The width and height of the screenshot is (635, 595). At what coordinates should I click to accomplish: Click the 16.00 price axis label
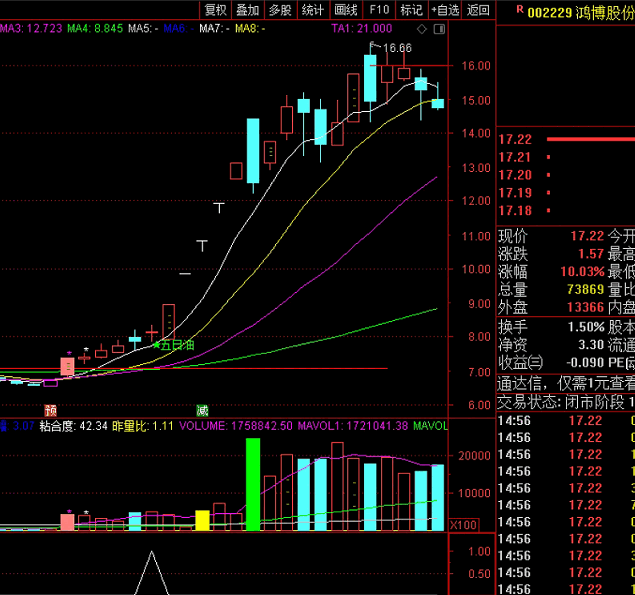point(476,66)
